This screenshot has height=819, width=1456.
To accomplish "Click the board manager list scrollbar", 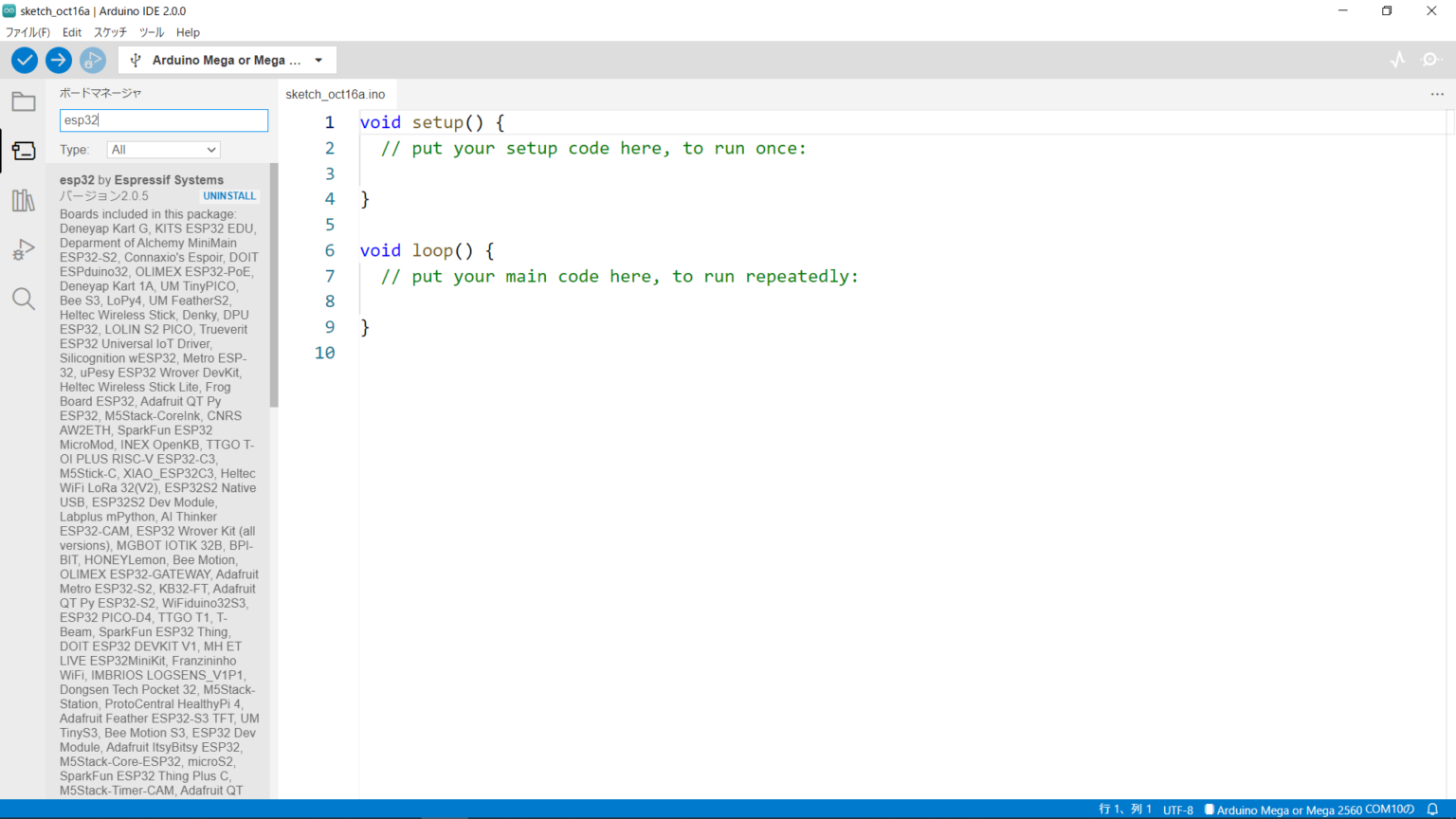I will [x=274, y=284].
